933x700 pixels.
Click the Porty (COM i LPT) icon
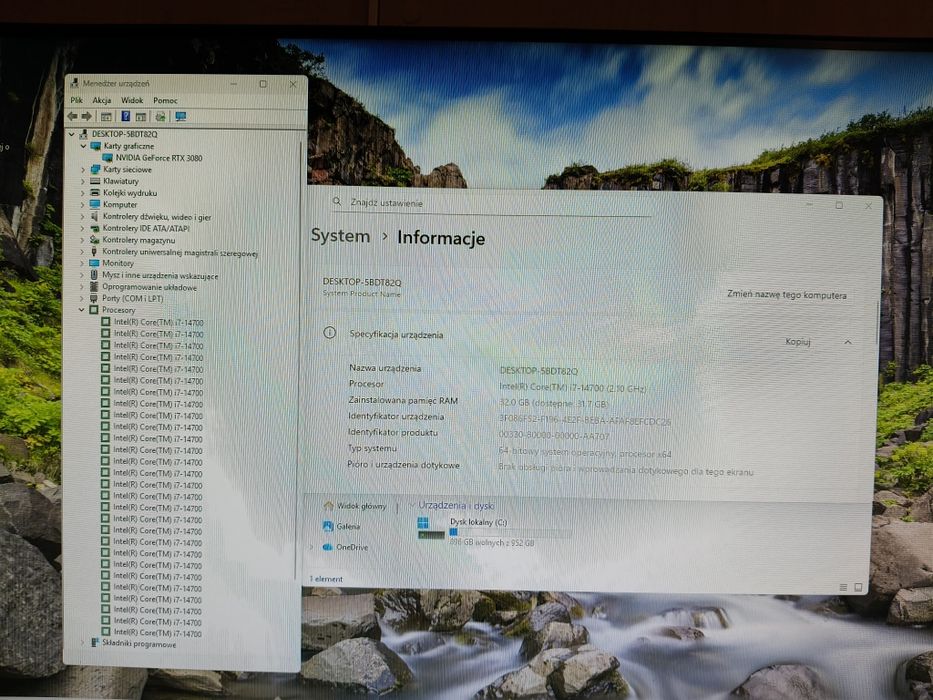click(93, 298)
